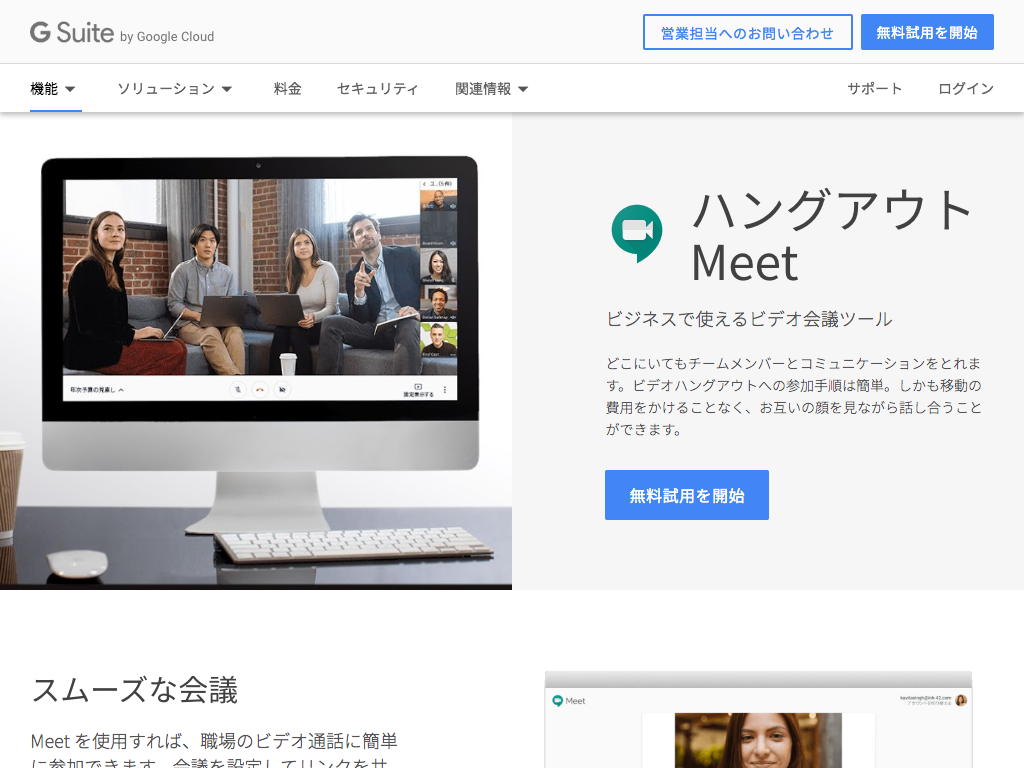Expand the 関連情報 dropdown
The height and width of the screenshot is (768, 1024).
click(491, 89)
